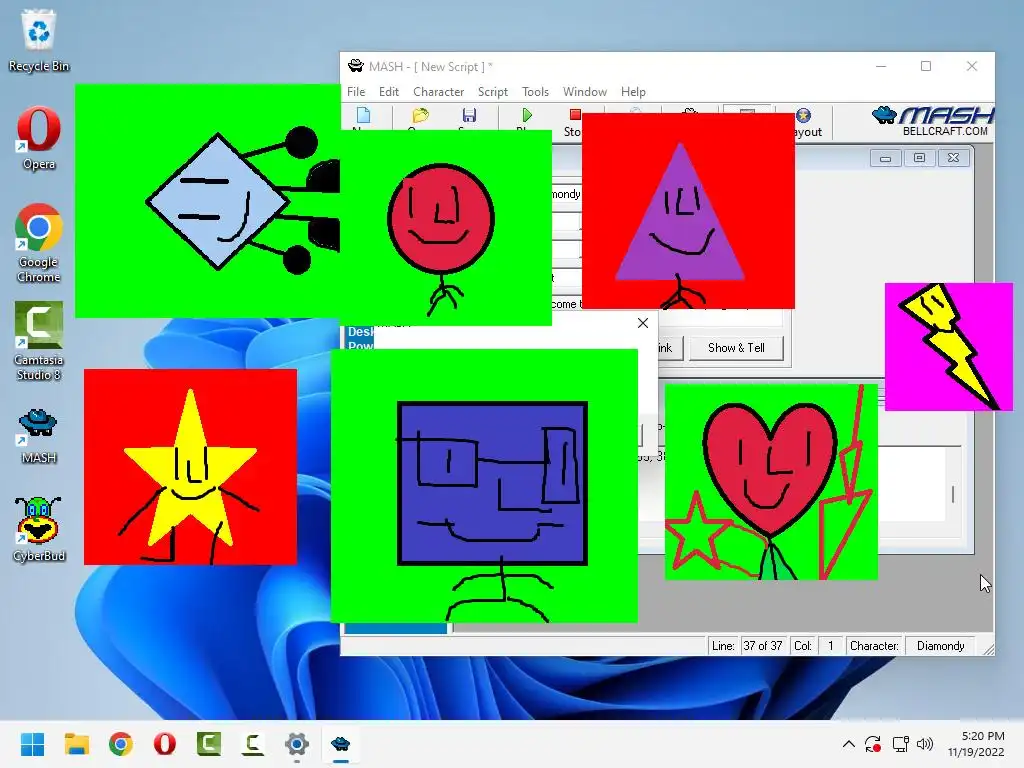
Task: Click the green Camtasia taskbar icon
Action: pyautogui.click(x=209, y=744)
